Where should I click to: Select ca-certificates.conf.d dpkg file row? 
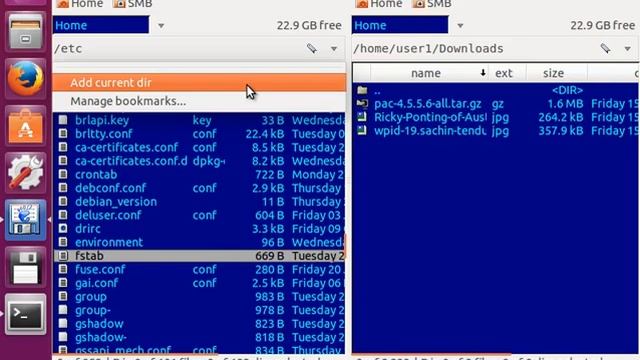coord(199,161)
